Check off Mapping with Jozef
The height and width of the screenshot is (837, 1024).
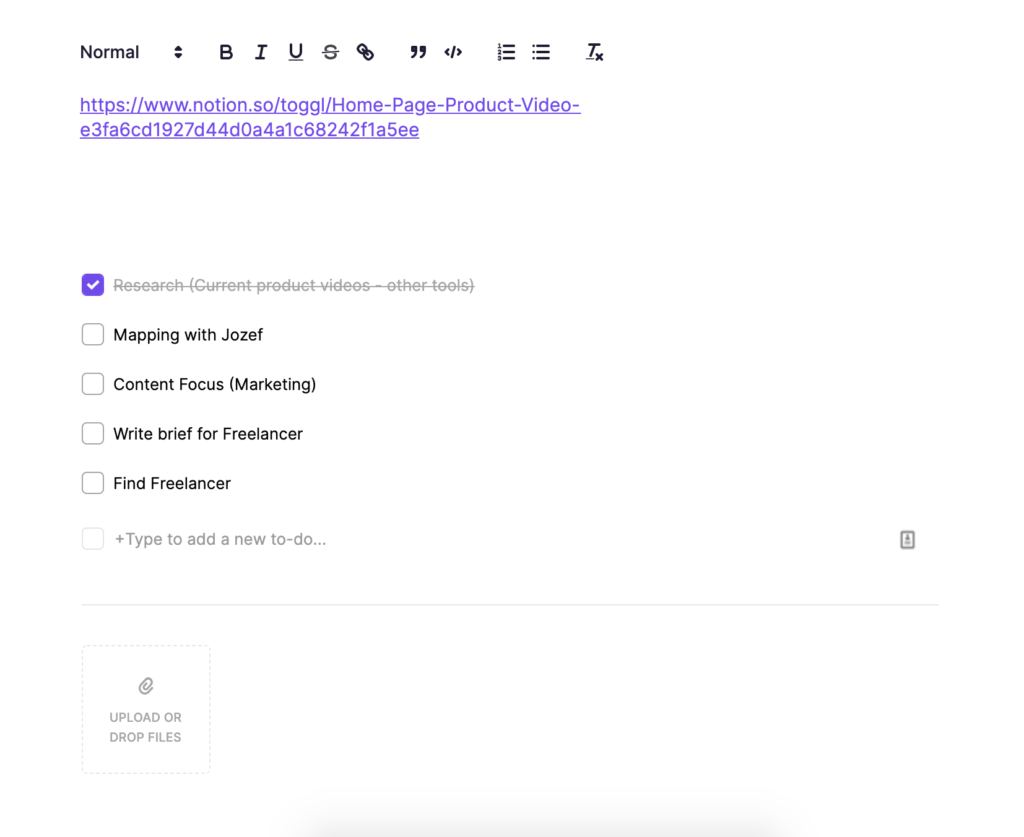(x=92, y=334)
